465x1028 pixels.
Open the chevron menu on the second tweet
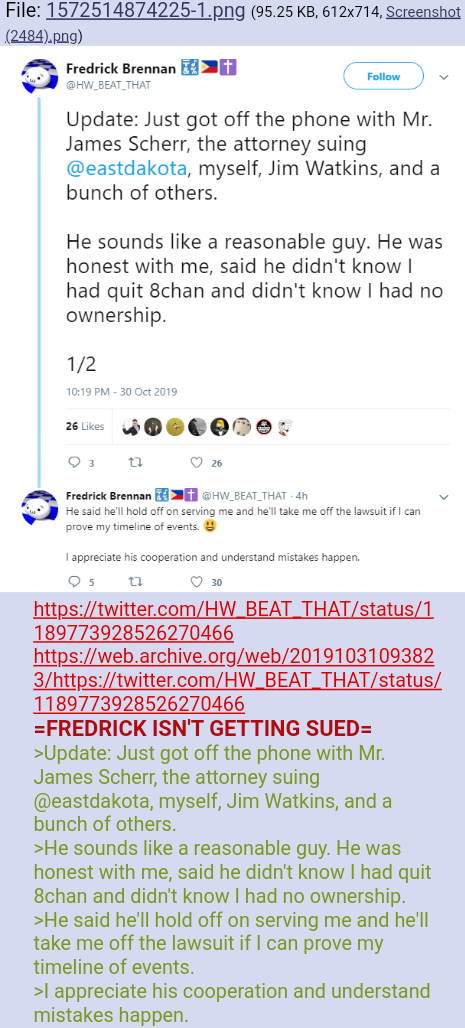click(443, 496)
